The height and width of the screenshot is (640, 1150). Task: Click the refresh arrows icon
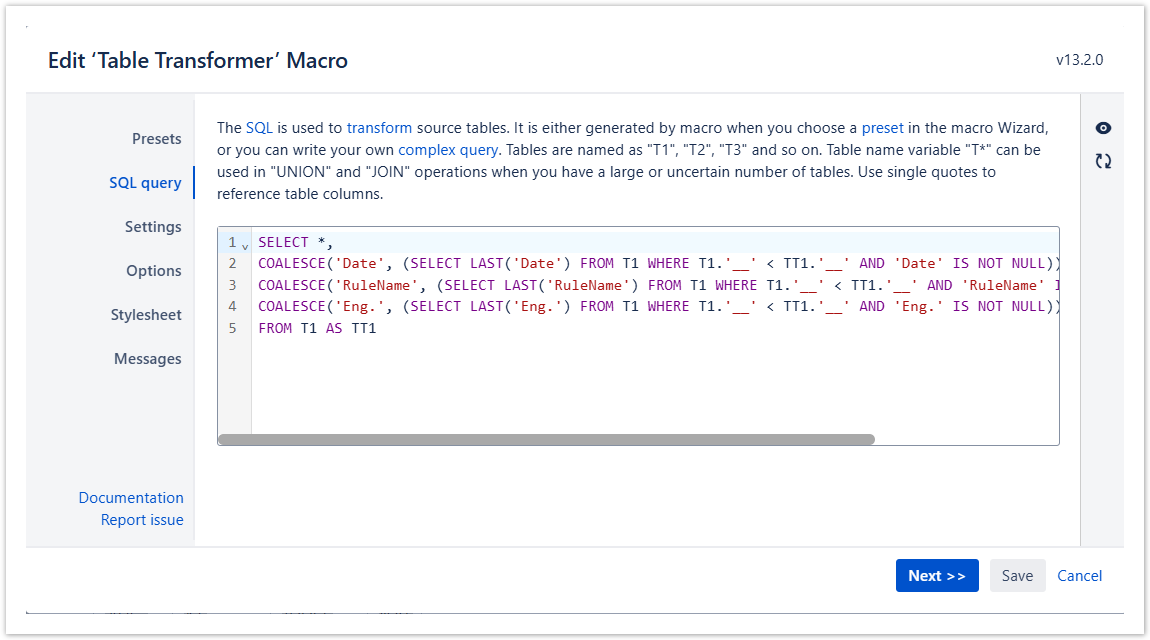pos(1103,161)
